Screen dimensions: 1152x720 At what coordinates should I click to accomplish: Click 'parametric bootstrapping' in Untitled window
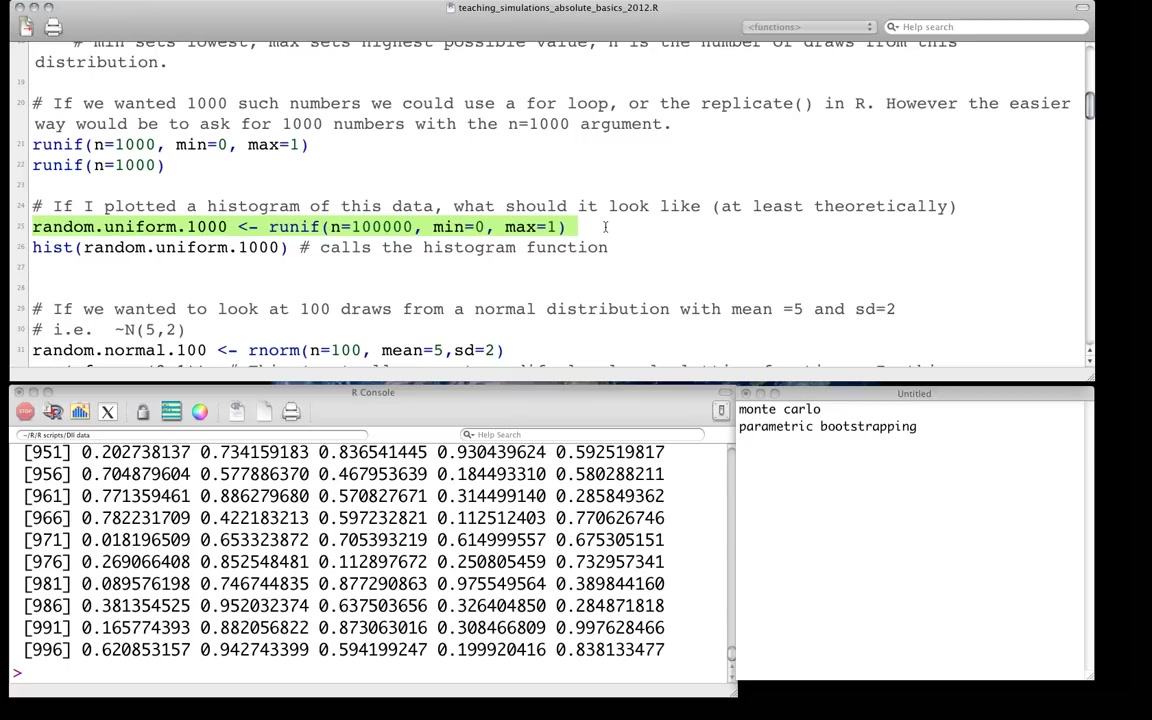click(x=827, y=426)
